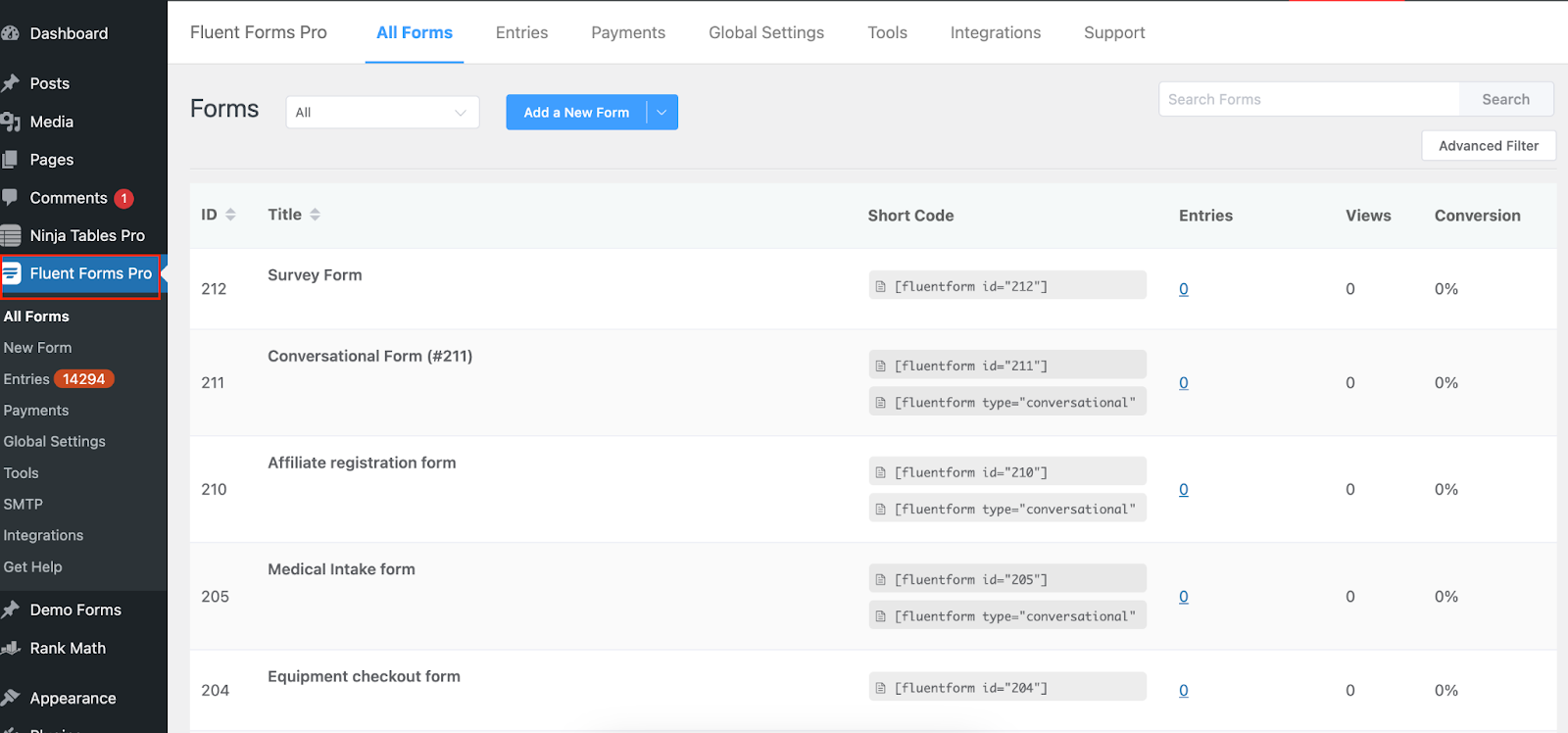Open SMTP in sidebar submenu

pos(24,505)
